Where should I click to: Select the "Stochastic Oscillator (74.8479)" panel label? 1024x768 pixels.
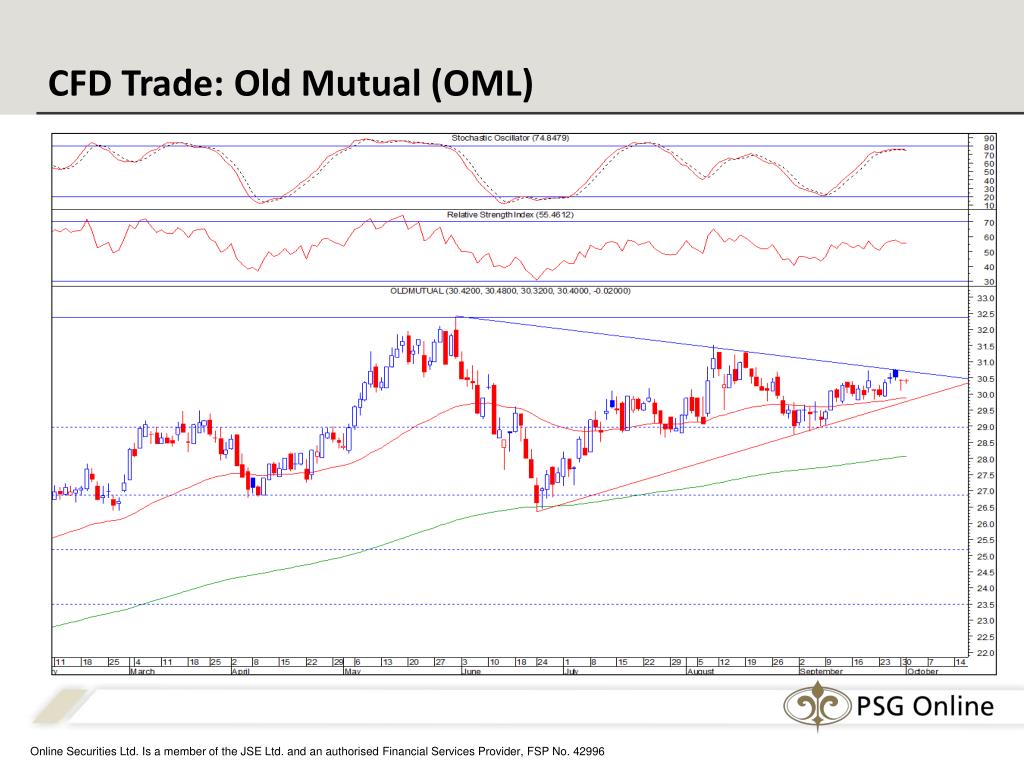click(x=510, y=138)
